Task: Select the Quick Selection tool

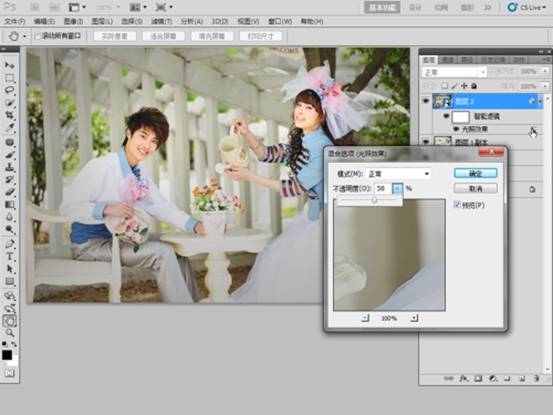Action: [10, 103]
